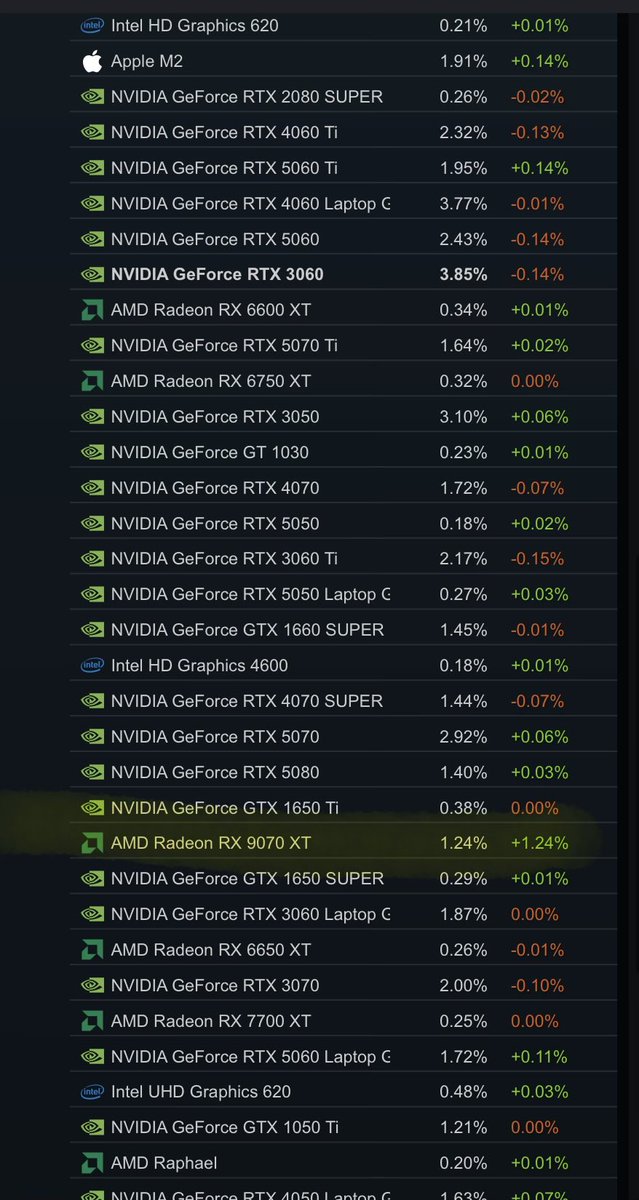Click the Intel logo beside HD Graphics 620
Image resolution: width=639 pixels, height=1200 pixels.
pyautogui.click(x=92, y=26)
